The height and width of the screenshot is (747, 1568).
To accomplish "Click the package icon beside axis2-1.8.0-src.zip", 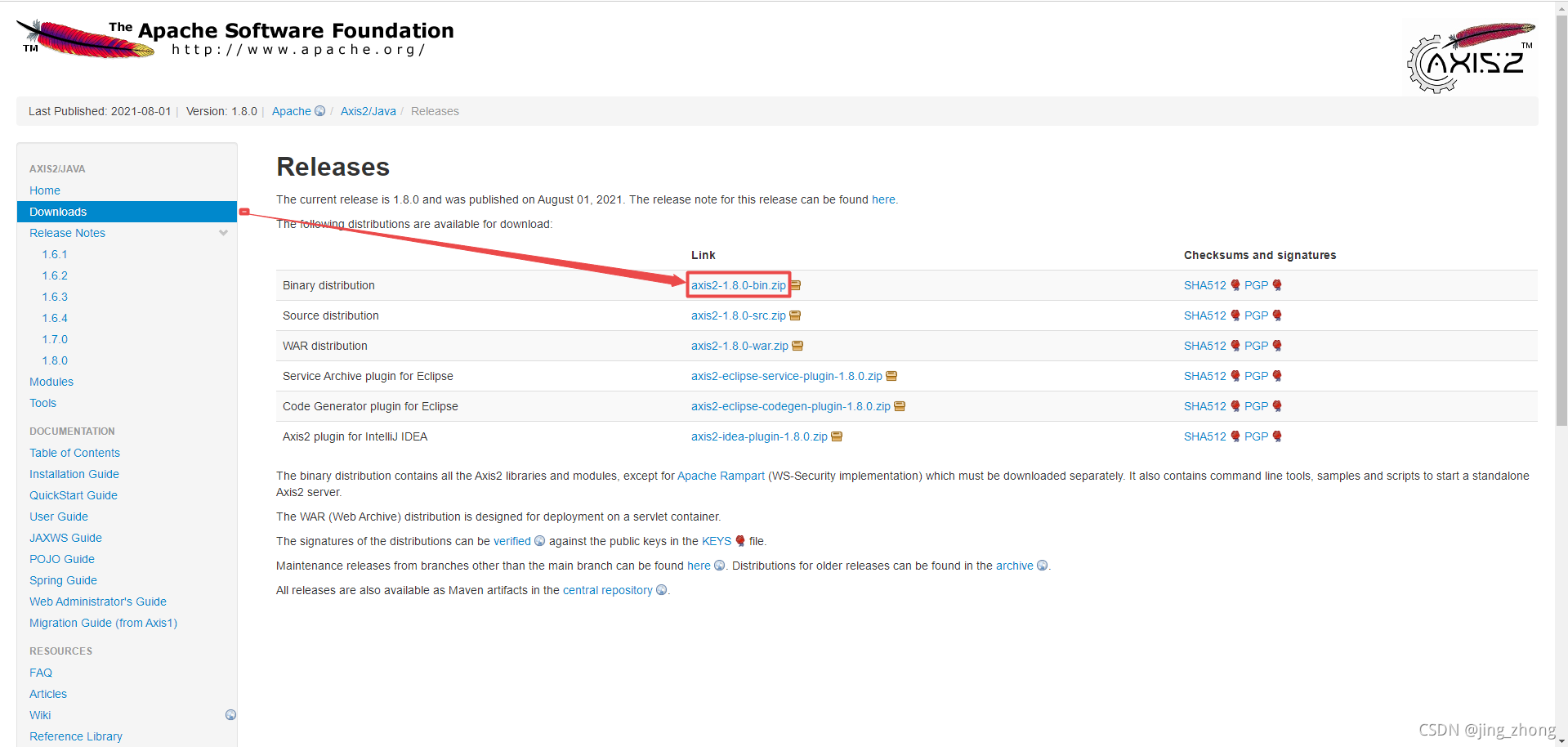I will [796, 315].
